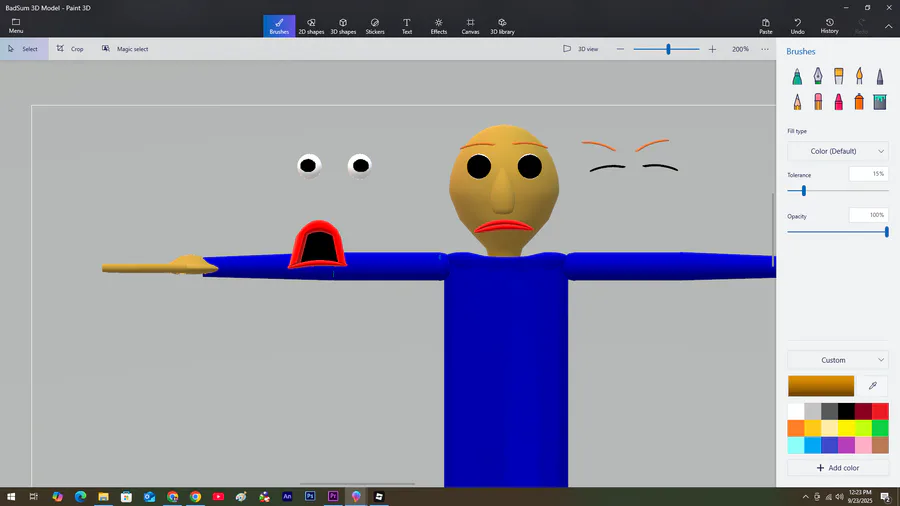Click the Tolerance 15% input field

click(868, 174)
